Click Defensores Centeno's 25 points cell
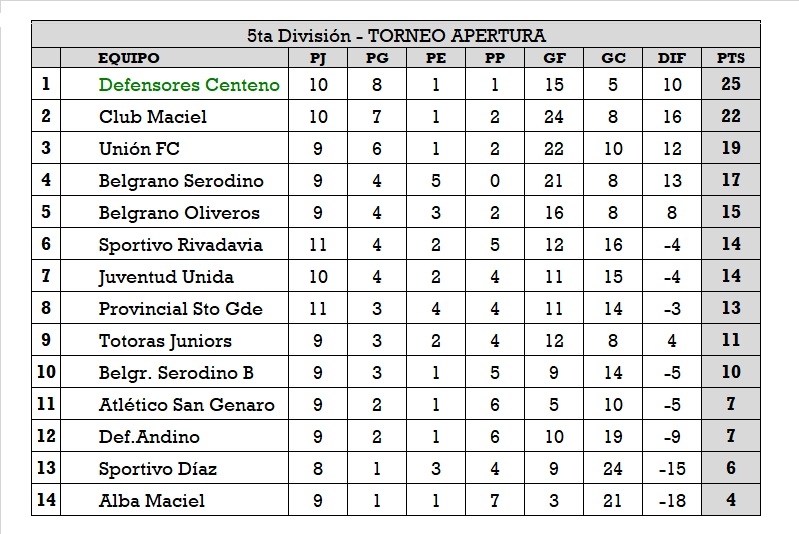 731,84
